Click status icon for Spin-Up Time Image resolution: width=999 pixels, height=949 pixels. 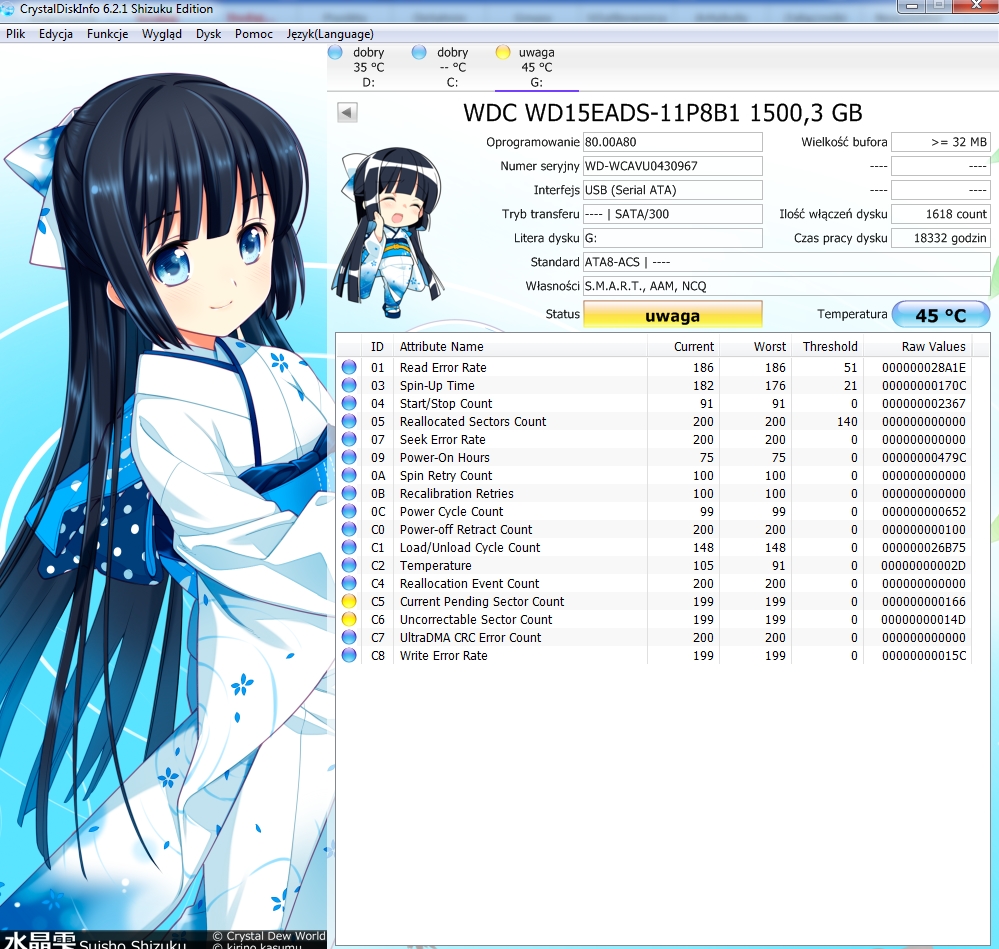pos(349,385)
